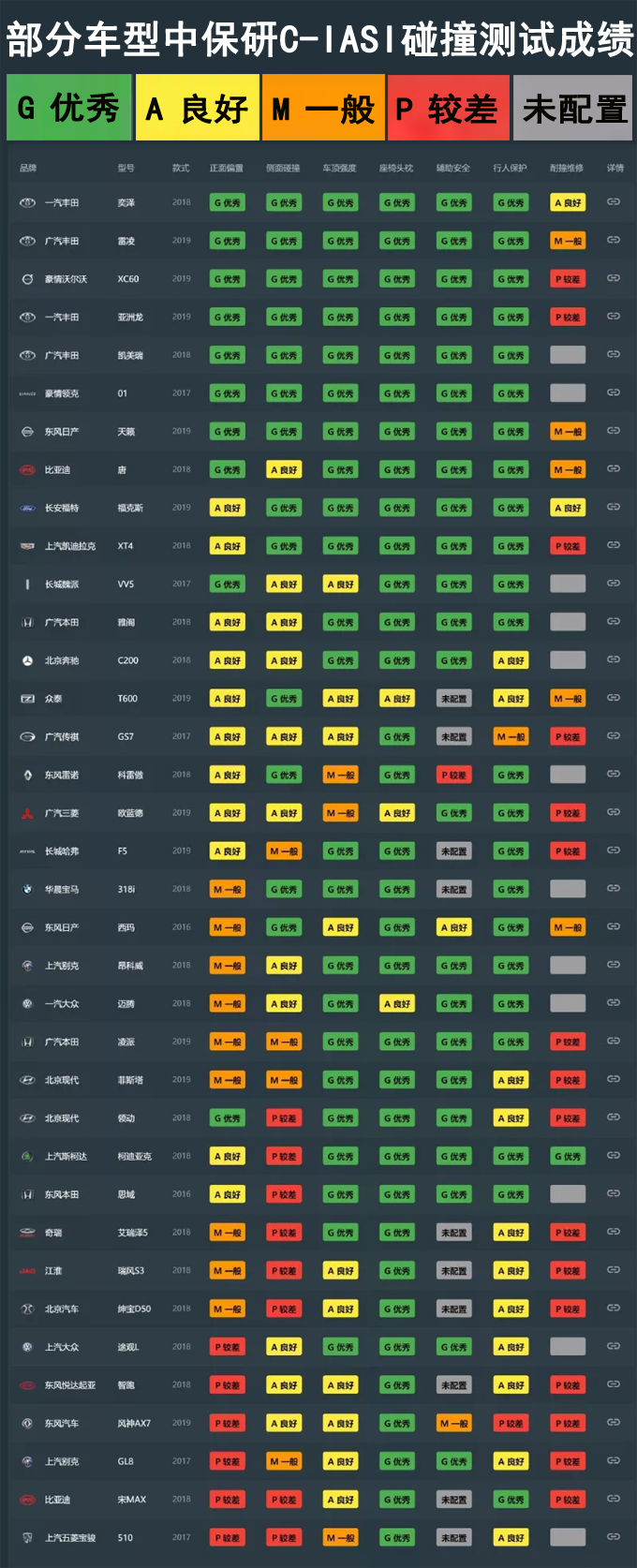The width and height of the screenshot is (637, 1568).
Task: Click the model name 绅宝D50
Action: coord(134,1309)
